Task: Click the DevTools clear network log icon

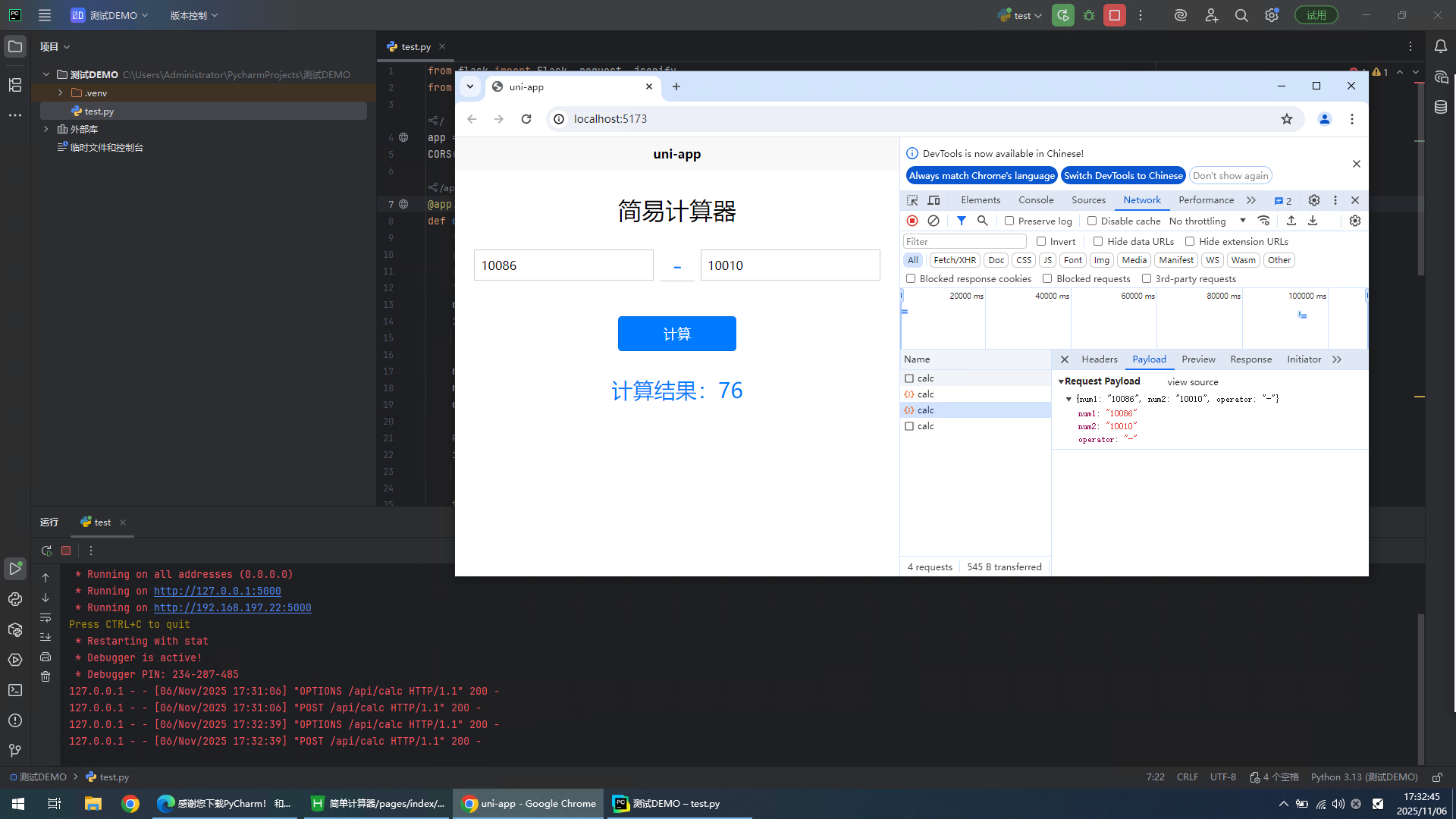Action: (x=934, y=221)
